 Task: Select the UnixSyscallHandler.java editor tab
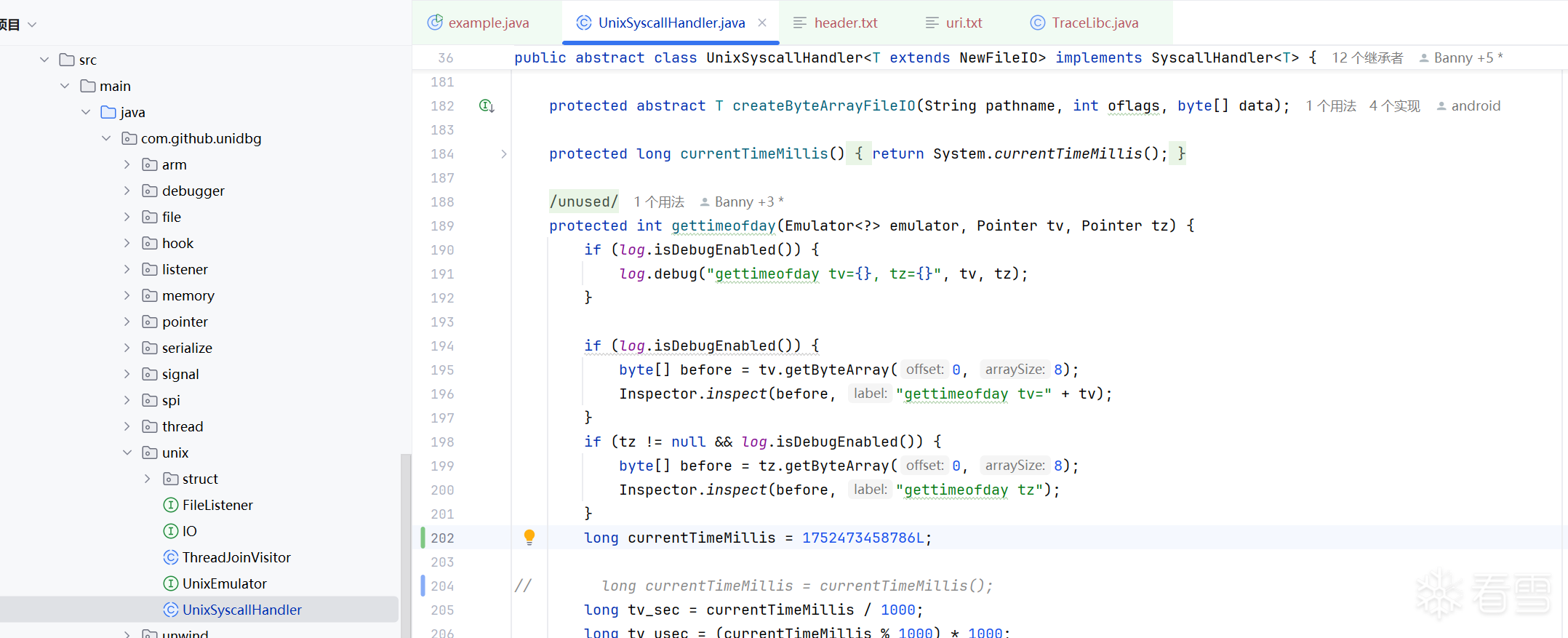click(x=671, y=23)
